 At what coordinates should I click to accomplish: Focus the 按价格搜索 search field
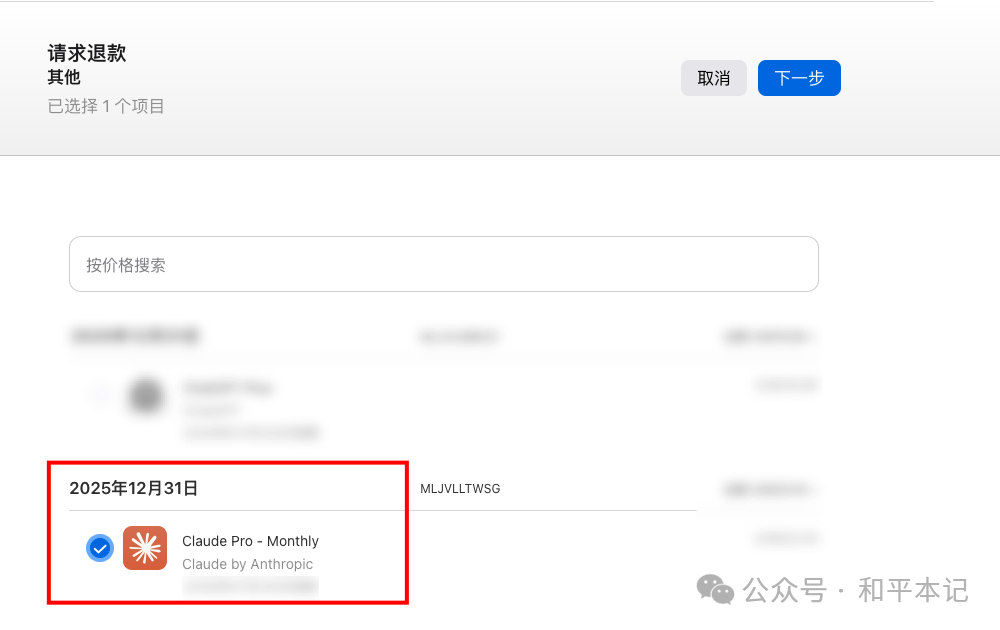[x=443, y=264]
